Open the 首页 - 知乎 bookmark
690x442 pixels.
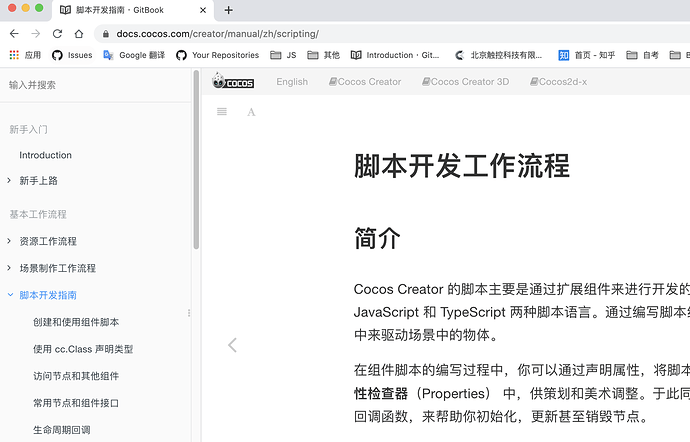(x=587, y=55)
